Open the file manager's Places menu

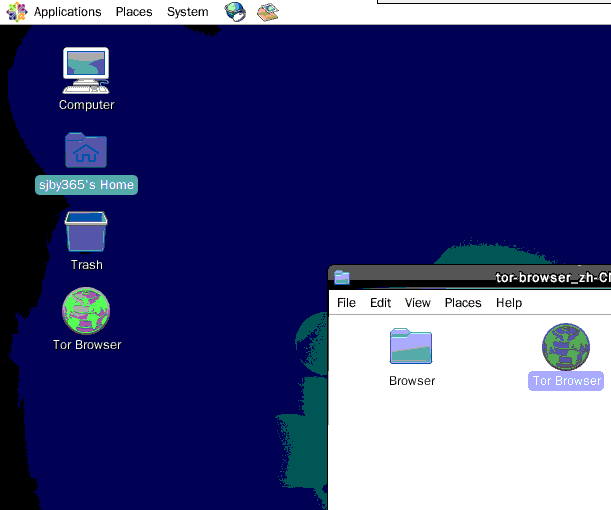(x=463, y=303)
